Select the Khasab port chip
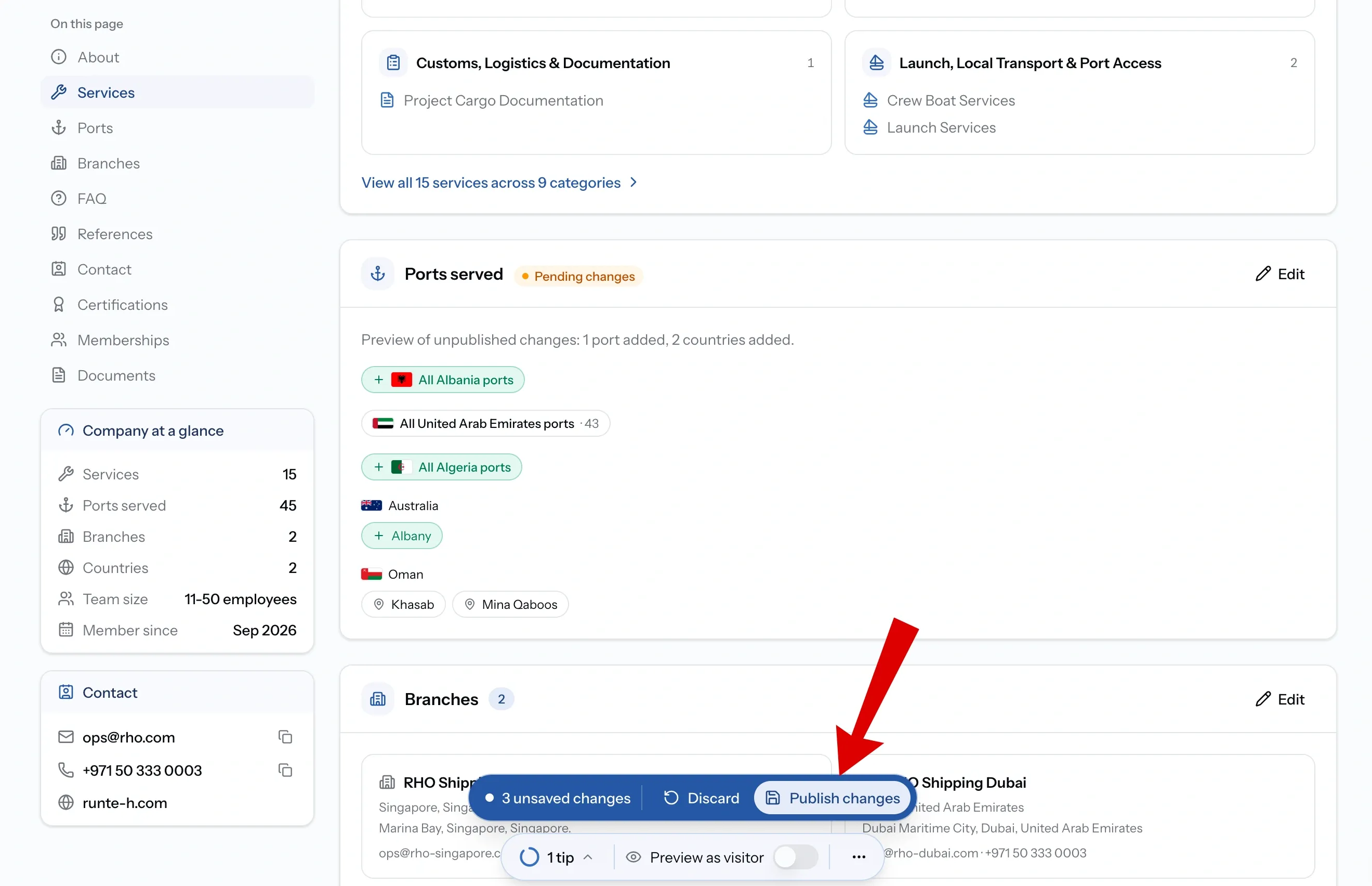1372x886 pixels. 403,604
